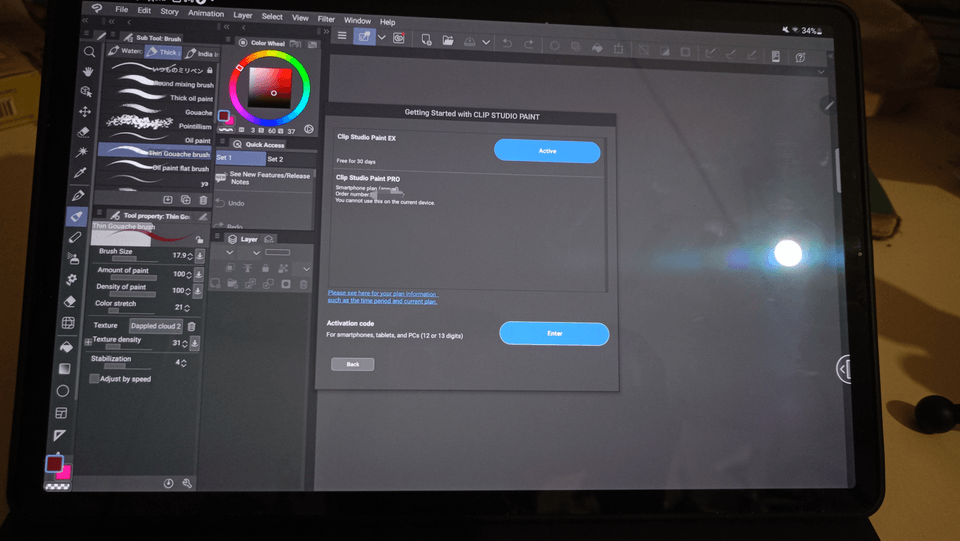Open the Layer menu
The image size is (960, 541).
point(242,15)
